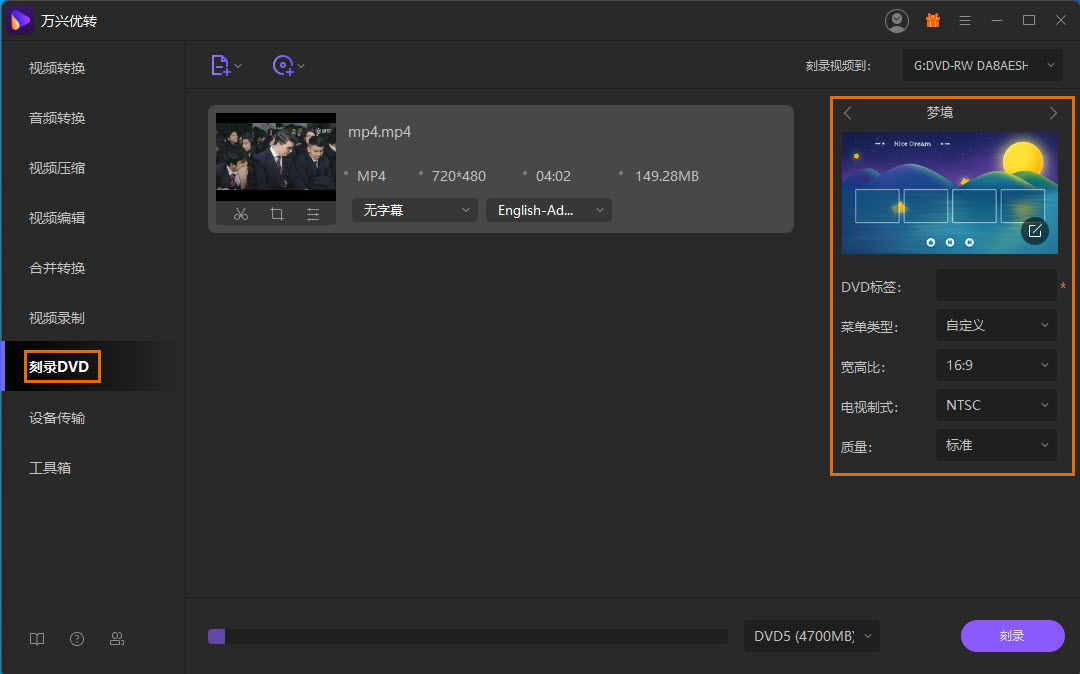Open the 宽高比 16:9 dropdown
The width and height of the screenshot is (1080, 674).
coord(996,365)
